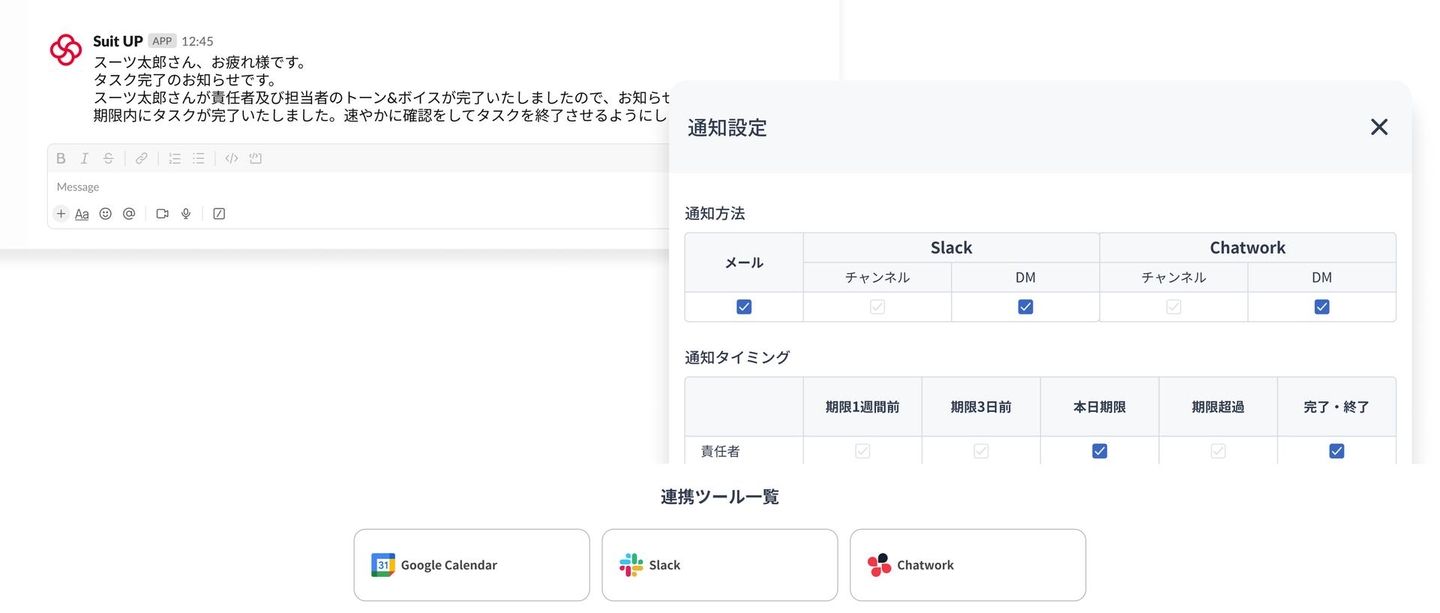This screenshot has width=1440, height=613.
Task: Mention someone with the @ icon
Action: (129, 213)
